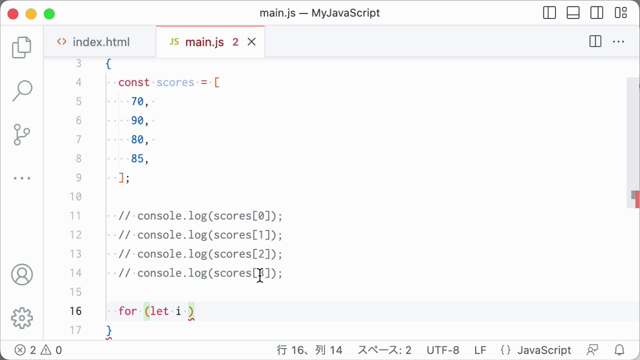Show additional views ellipsis in activity bar

pos(22,178)
